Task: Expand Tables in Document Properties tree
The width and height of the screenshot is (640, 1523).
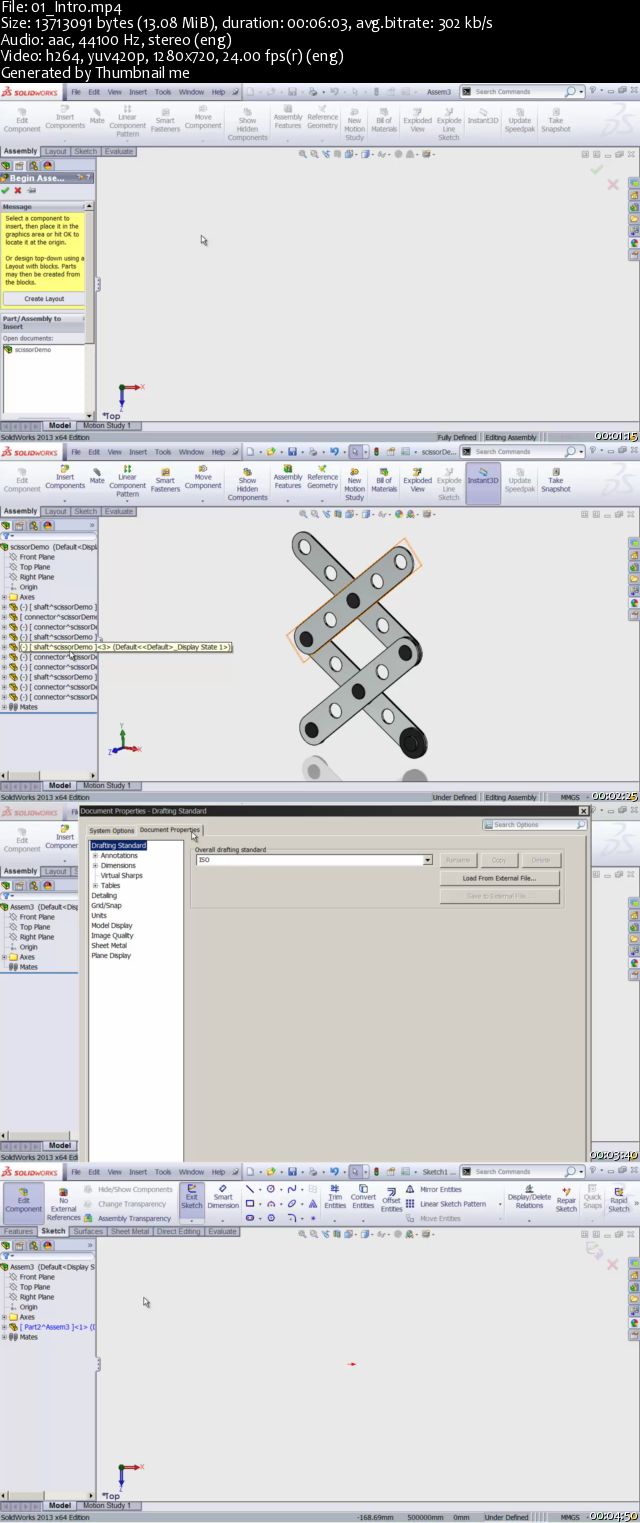Action: 95,886
